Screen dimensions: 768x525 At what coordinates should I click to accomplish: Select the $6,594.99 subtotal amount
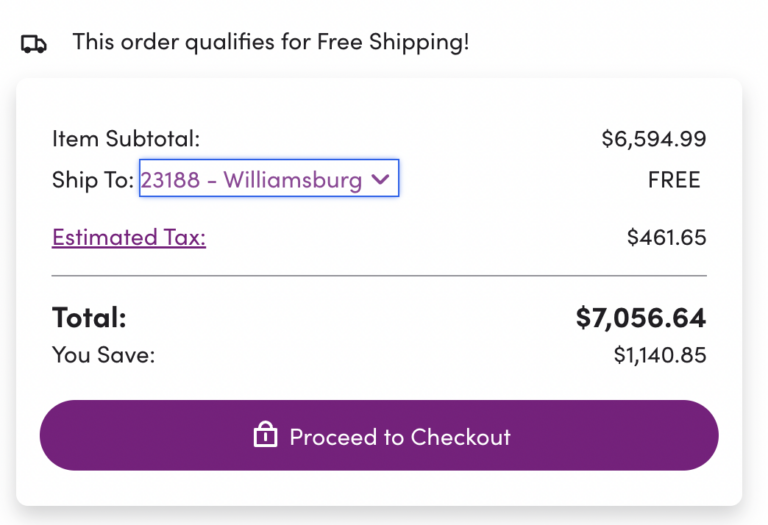(653, 138)
